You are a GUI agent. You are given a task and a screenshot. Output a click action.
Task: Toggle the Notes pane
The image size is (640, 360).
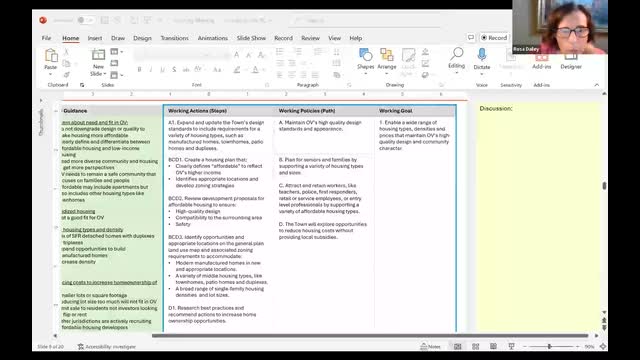click(431, 347)
